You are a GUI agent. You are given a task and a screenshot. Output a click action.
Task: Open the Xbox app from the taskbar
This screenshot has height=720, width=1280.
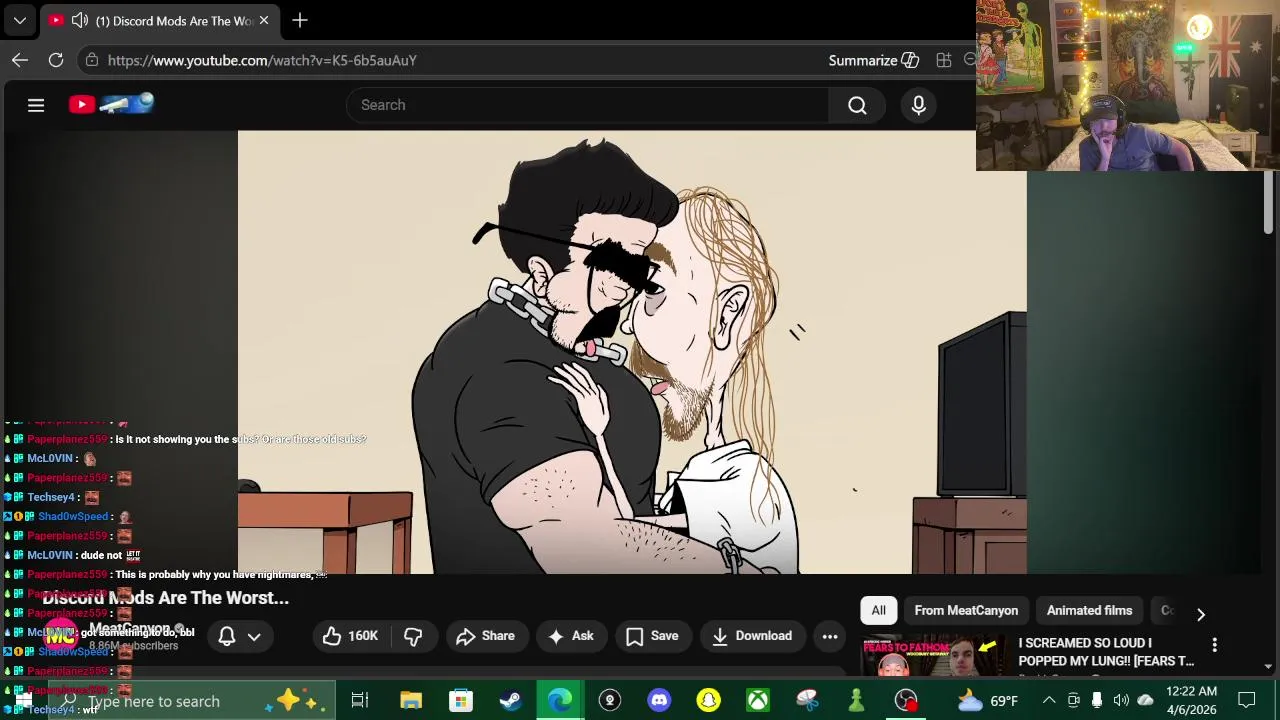point(757,701)
